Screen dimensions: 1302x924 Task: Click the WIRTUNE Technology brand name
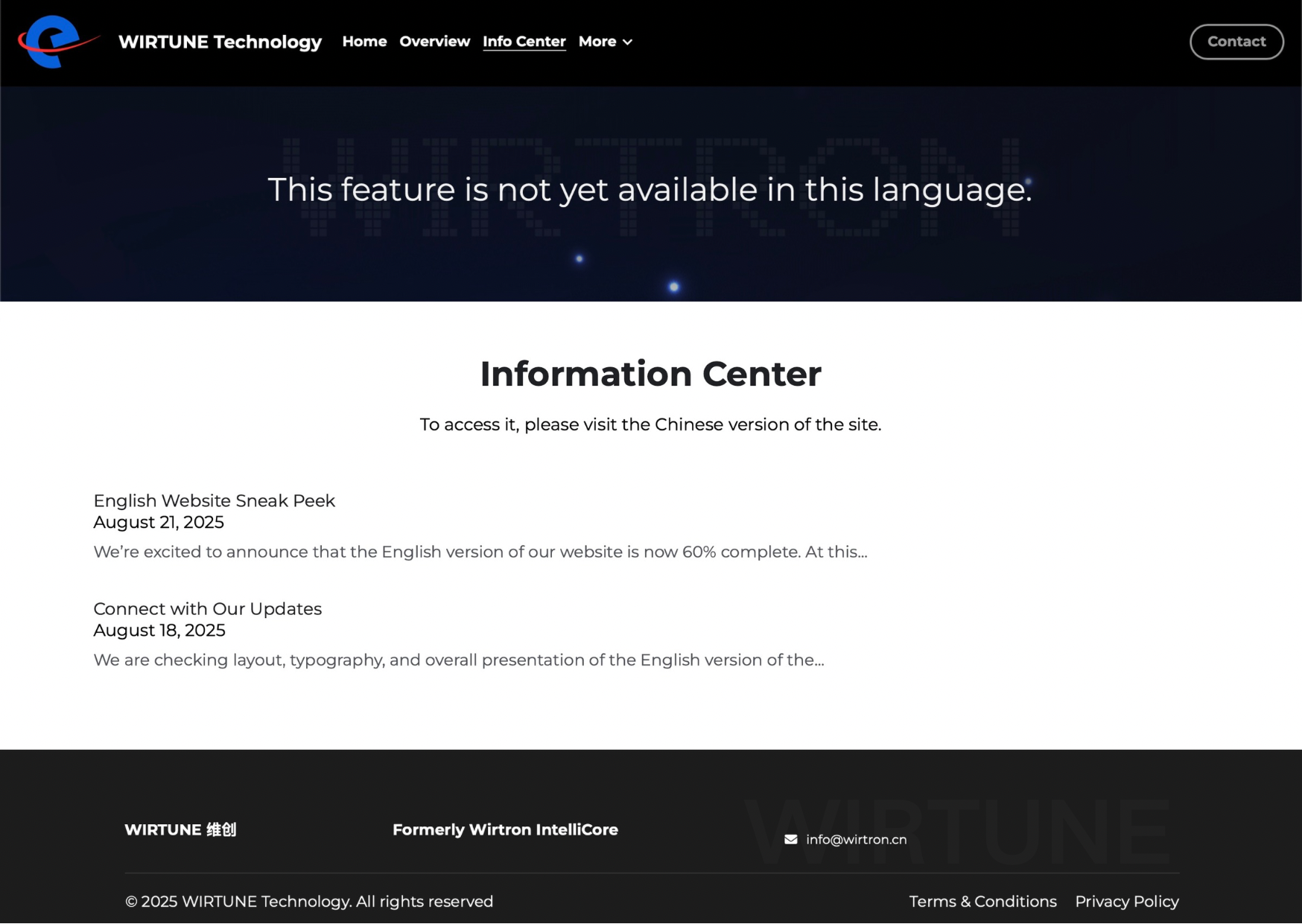pyautogui.click(x=220, y=42)
